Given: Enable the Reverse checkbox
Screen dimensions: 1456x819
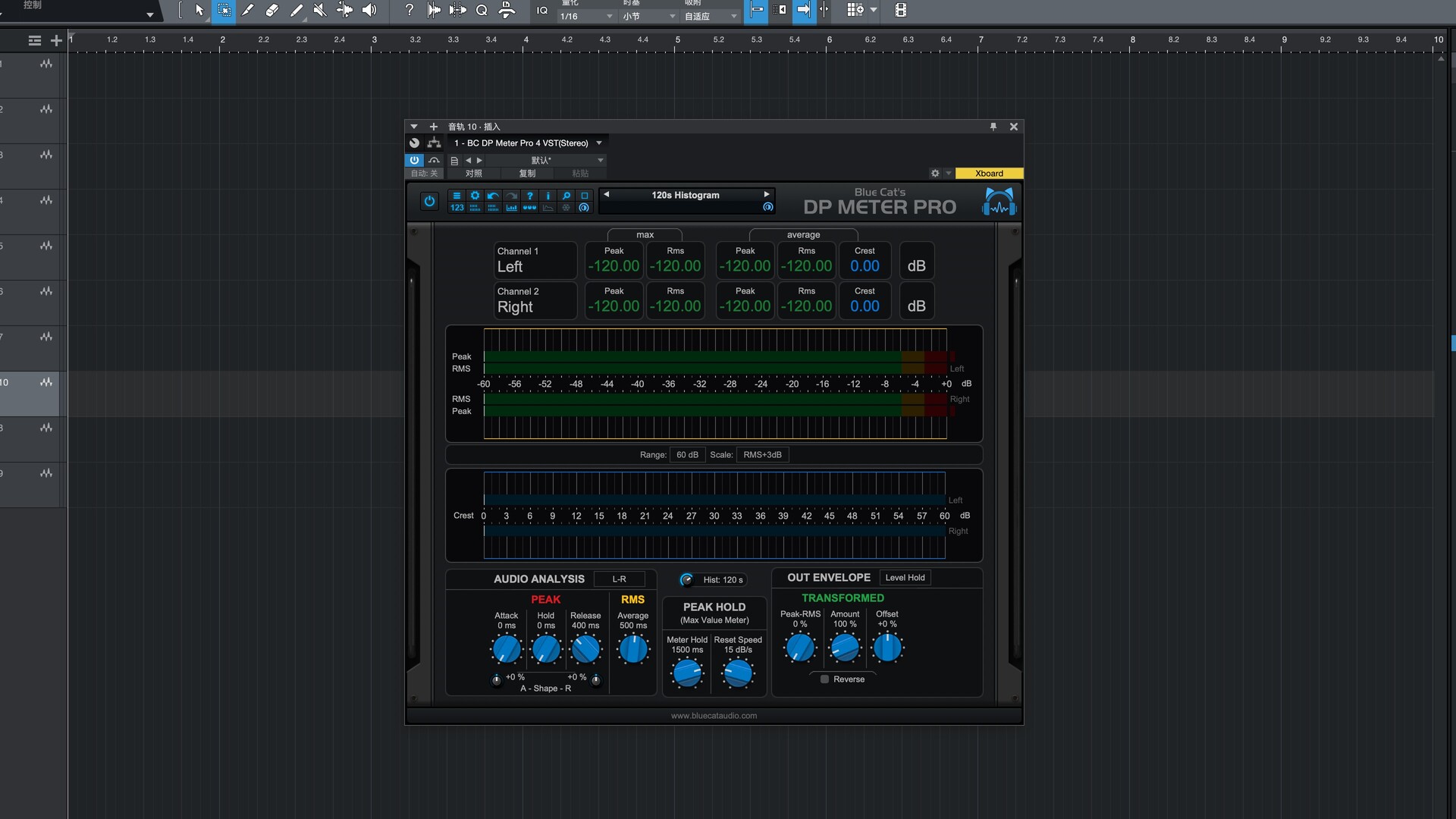Looking at the screenshot, I should 824,679.
